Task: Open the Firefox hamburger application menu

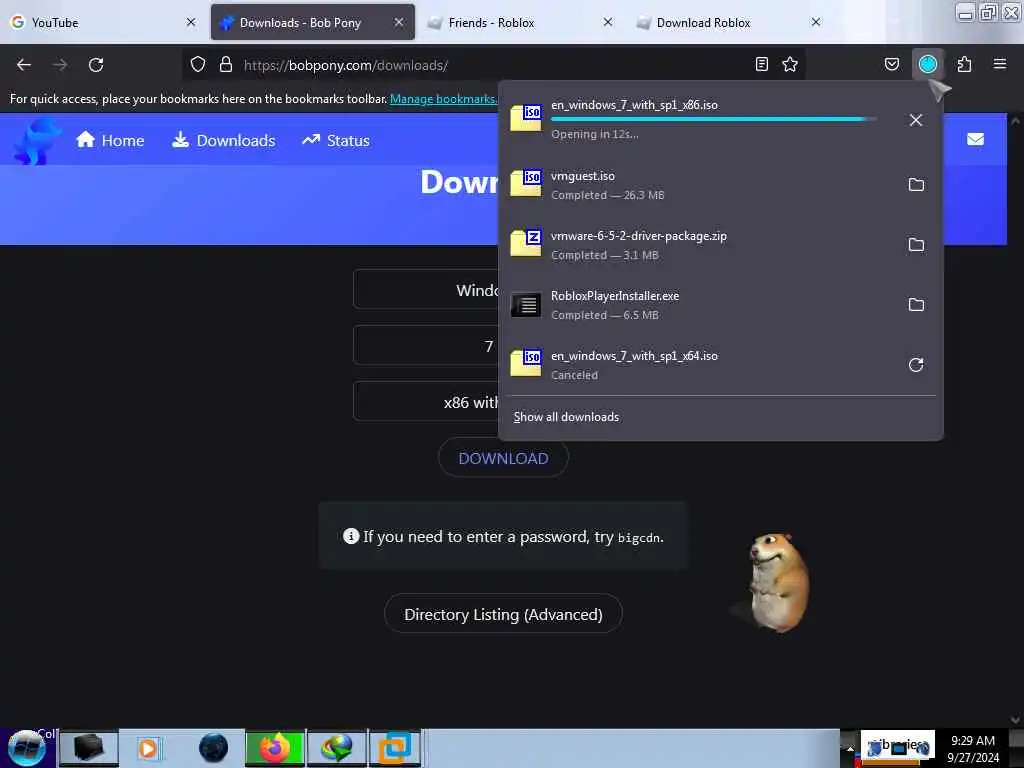Action: click(1000, 64)
